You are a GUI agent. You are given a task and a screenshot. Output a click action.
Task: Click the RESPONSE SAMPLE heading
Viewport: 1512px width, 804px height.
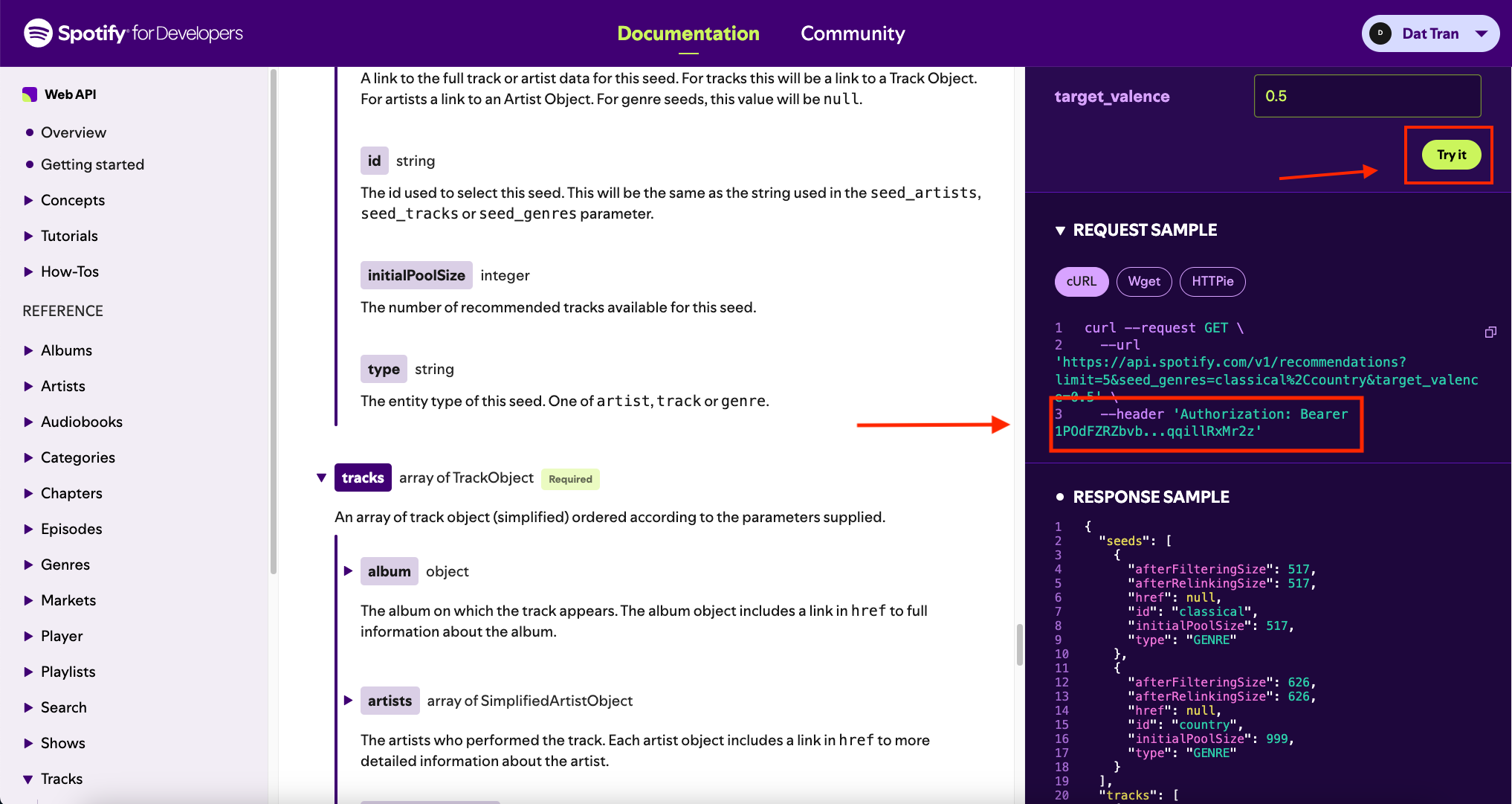coord(1151,497)
